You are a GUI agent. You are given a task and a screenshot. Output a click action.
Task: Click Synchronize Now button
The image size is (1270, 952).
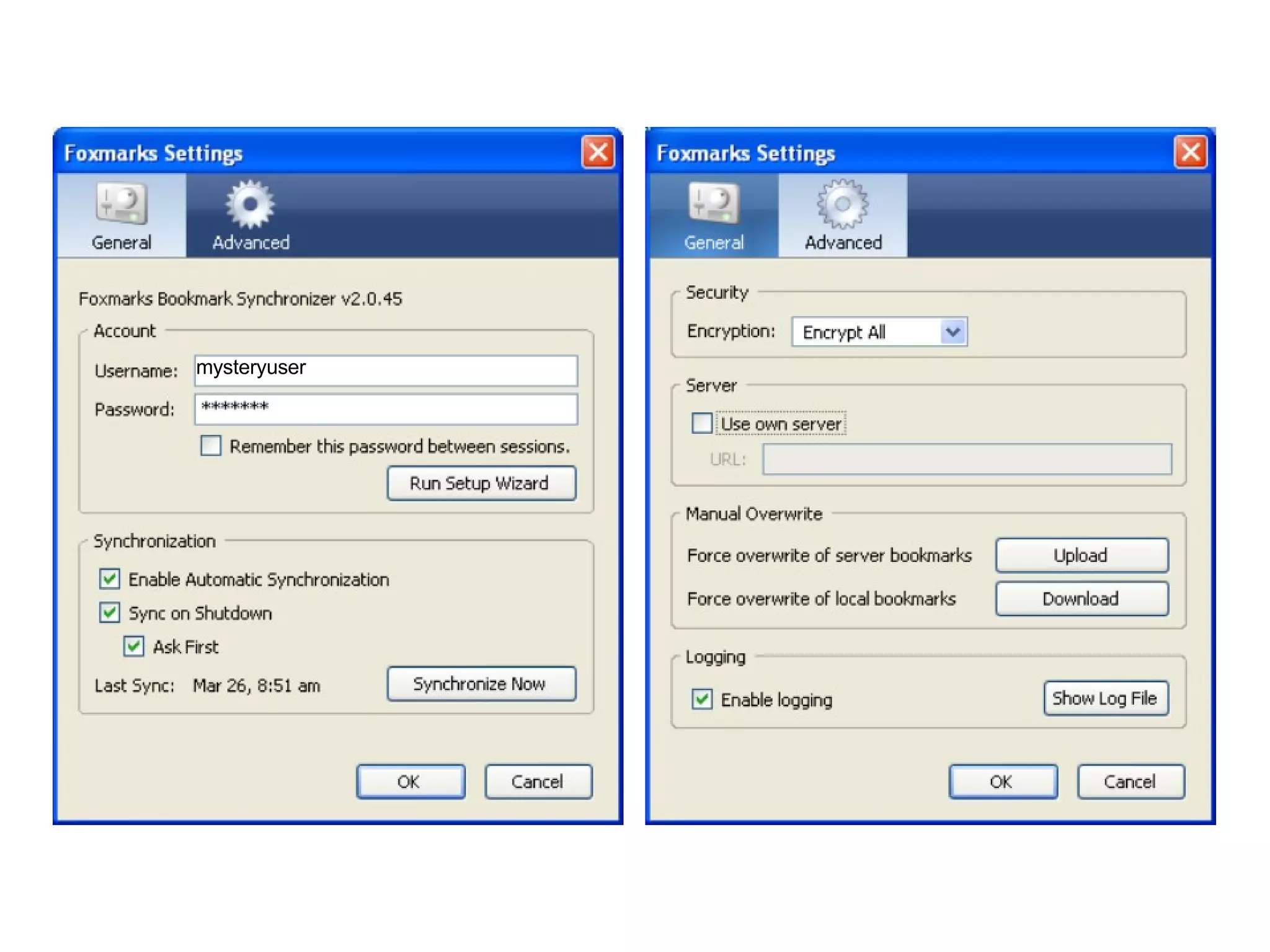(x=481, y=684)
